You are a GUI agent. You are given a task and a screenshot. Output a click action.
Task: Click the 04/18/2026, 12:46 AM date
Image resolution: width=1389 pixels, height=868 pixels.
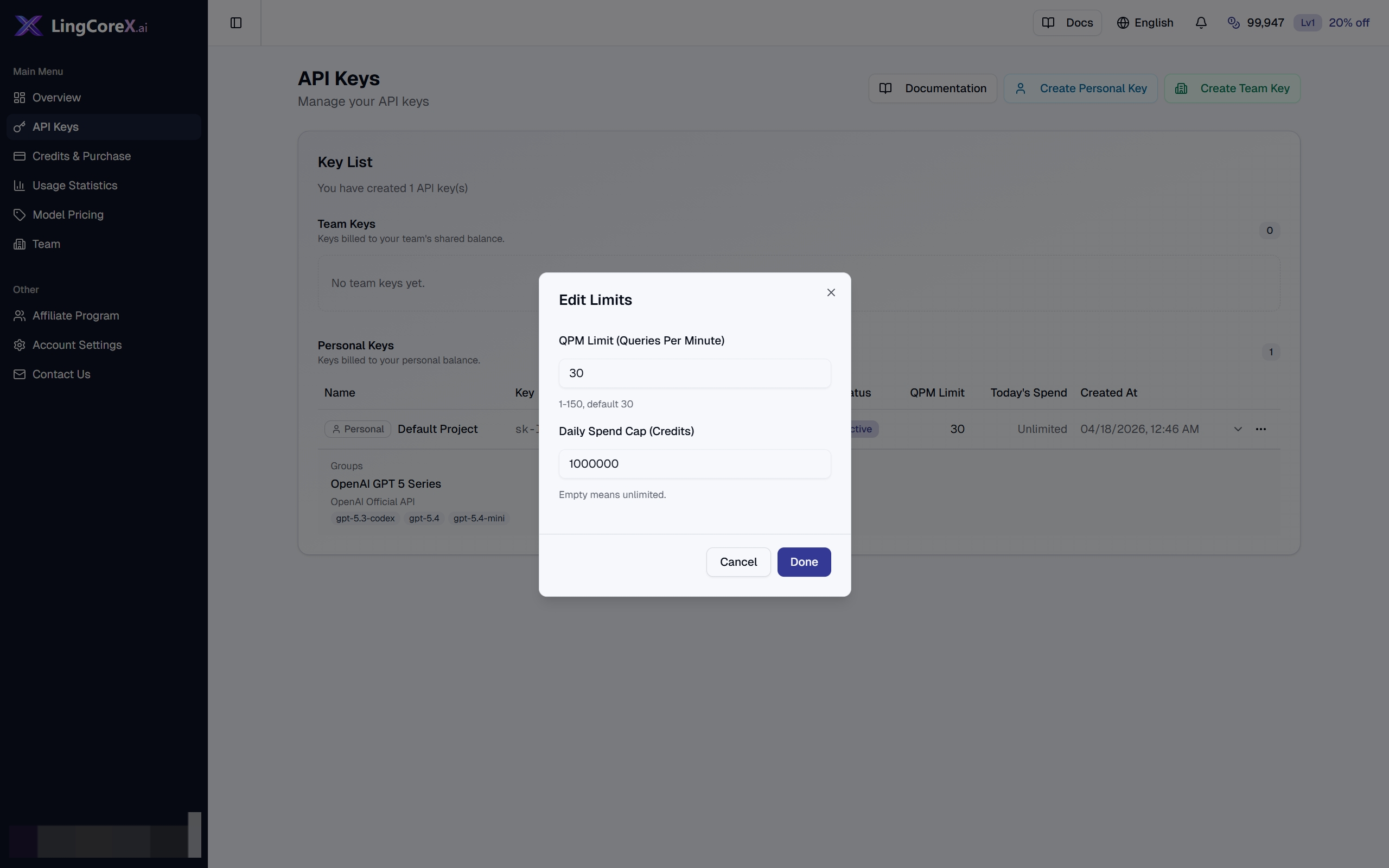pyautogui.click(x=1139, y=430)
